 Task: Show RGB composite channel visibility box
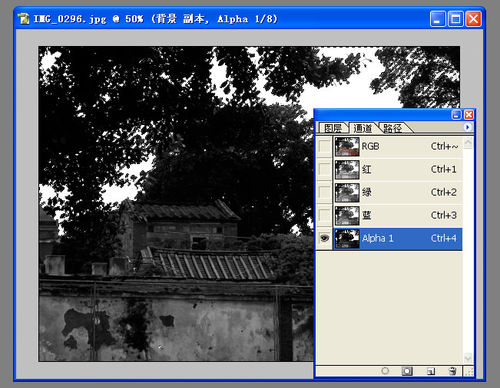(324, 146)
